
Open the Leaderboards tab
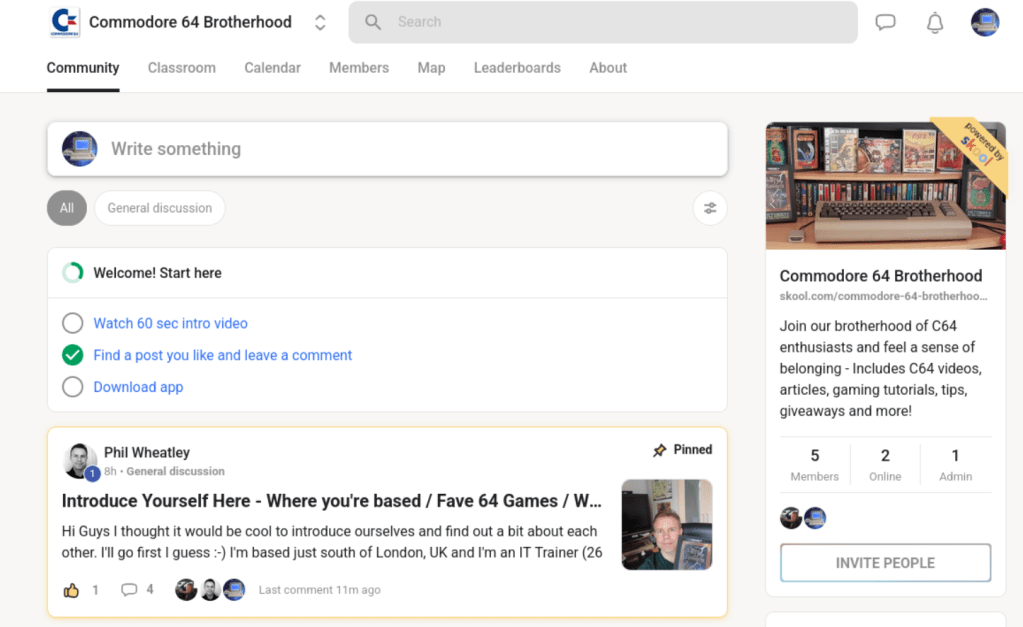517,68
